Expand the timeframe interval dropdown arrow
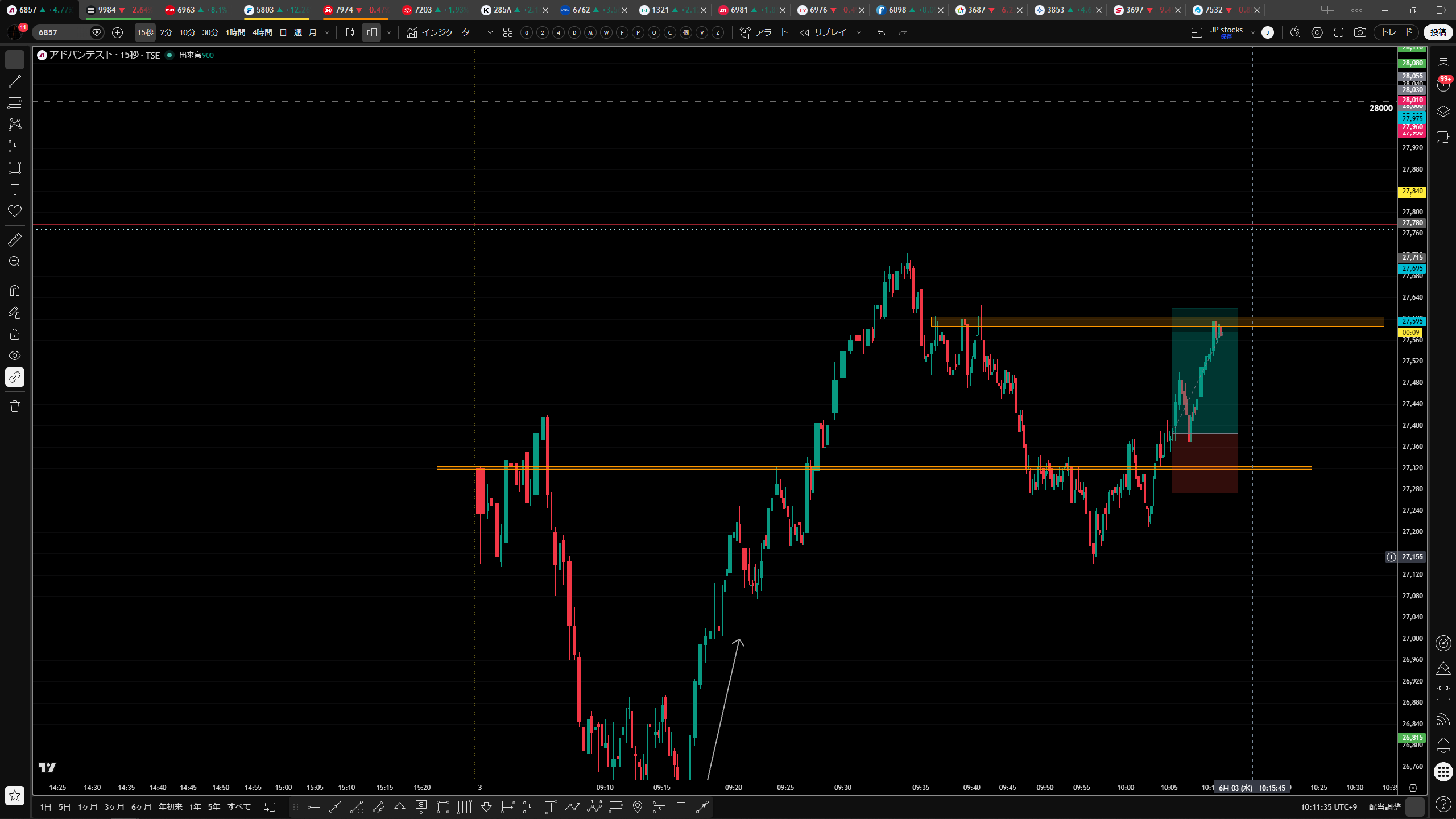Image resolution: width=1456 pixels, height=819 pixels. click(327, 32)
